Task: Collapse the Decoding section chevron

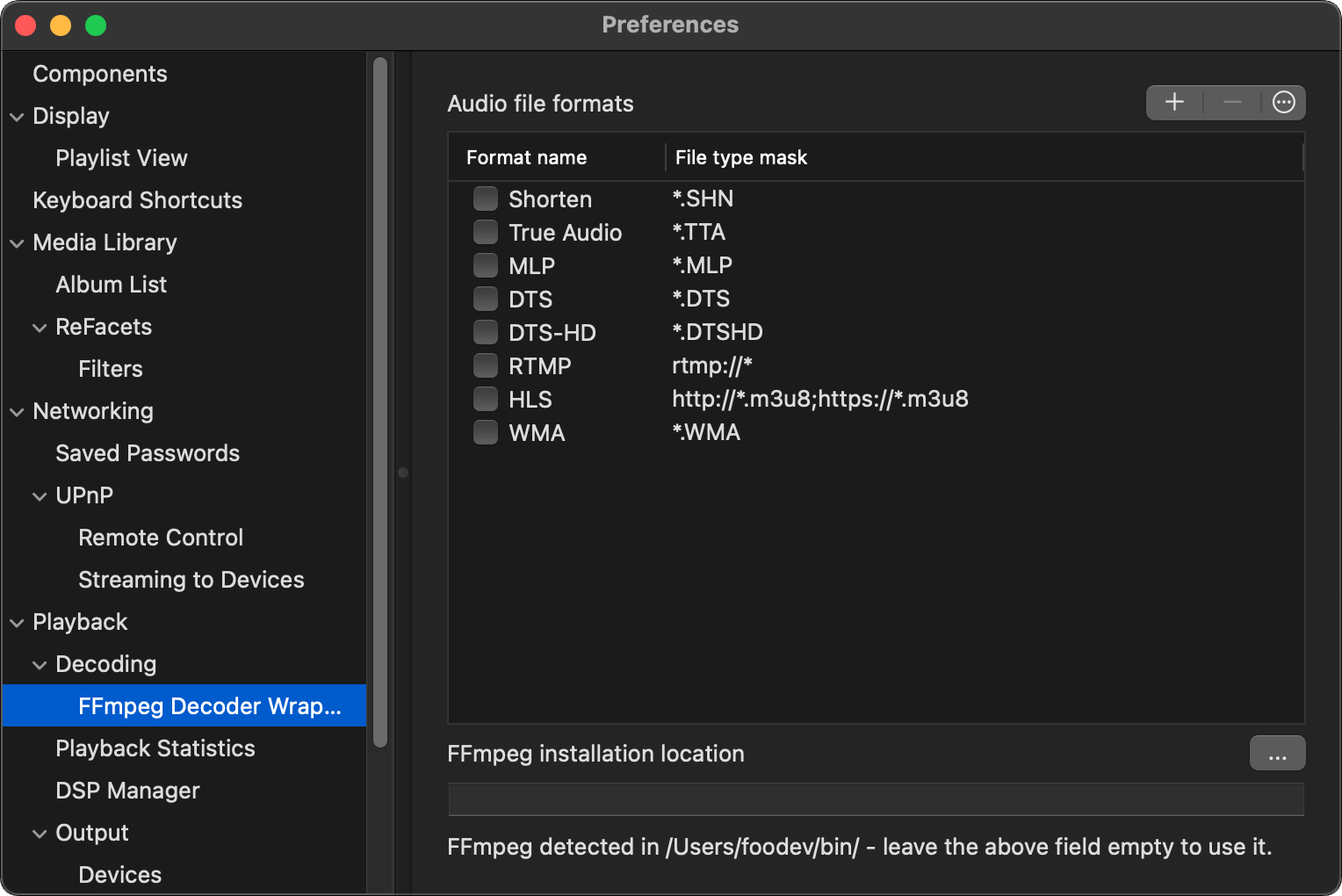Action: pyautogui.click(x=40, y=665)
